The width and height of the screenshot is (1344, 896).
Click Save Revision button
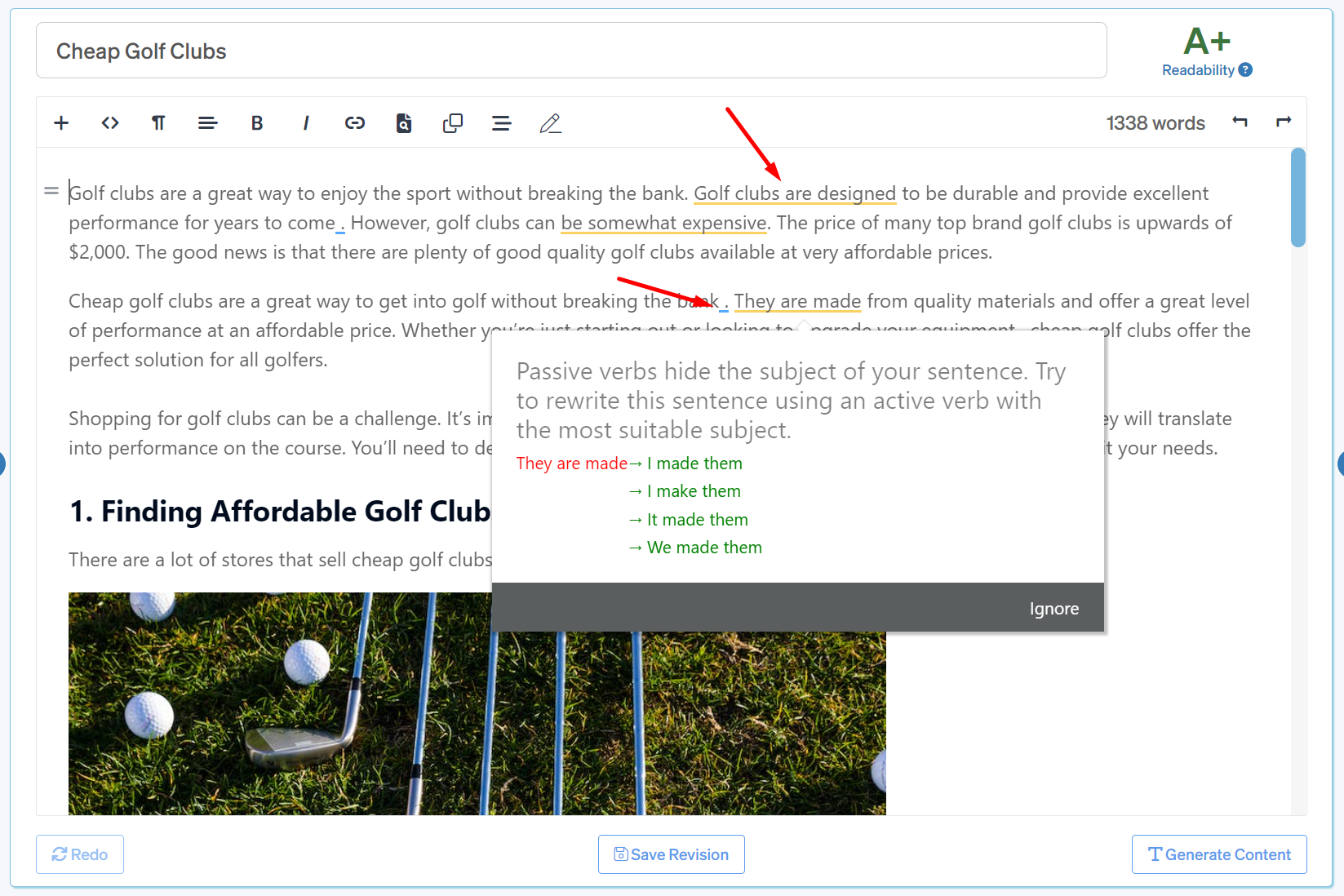672,854
